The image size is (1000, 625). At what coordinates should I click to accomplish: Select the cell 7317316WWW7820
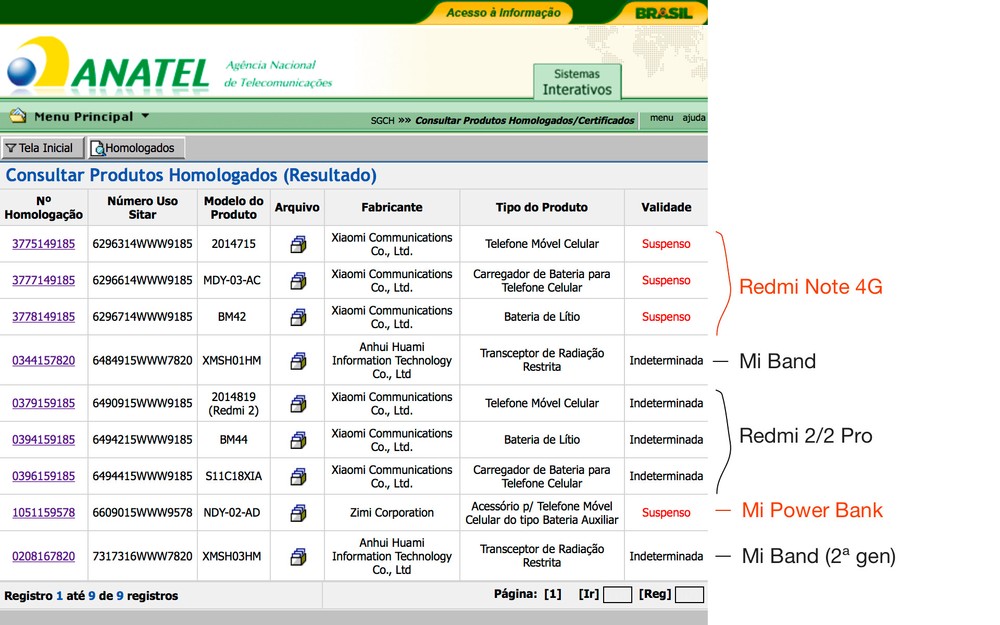click(142, 557)
